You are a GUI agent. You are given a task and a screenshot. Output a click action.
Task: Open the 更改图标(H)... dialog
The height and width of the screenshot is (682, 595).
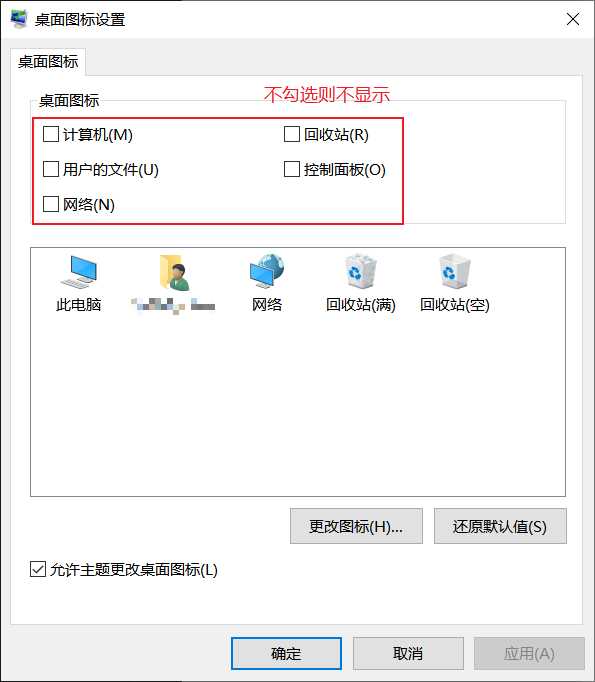(356, 526)
